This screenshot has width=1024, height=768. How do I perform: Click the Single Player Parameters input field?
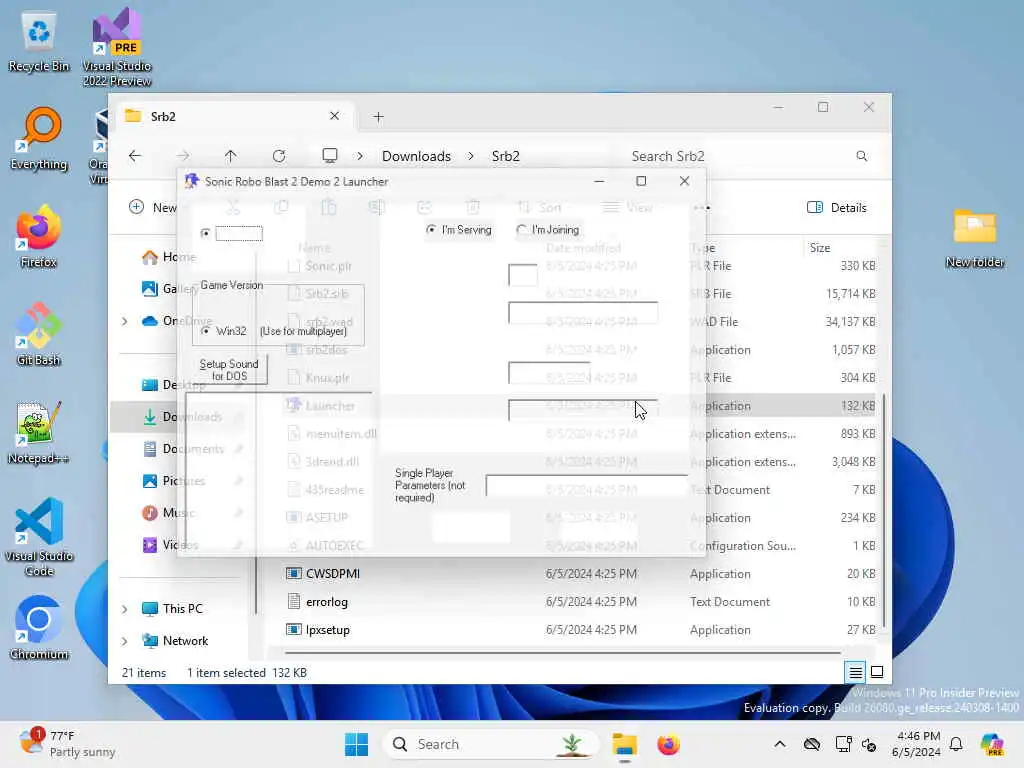(x=586, y=485)
